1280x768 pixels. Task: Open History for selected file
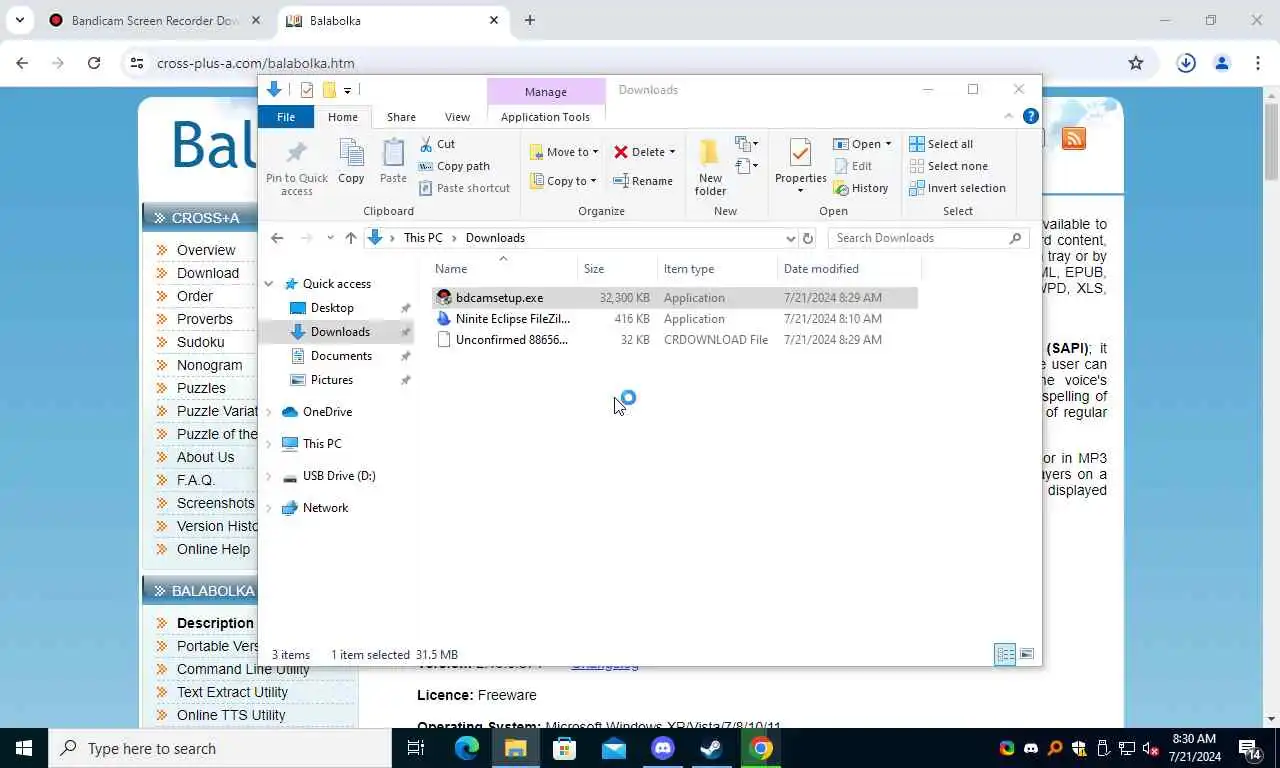point(861,188)
